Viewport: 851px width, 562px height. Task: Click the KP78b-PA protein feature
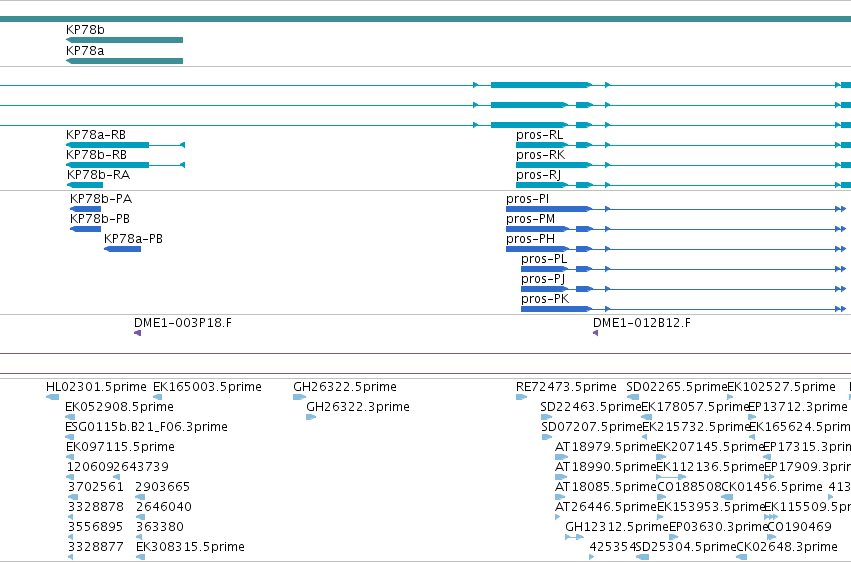pyautogui.click(x=85, y=209)
